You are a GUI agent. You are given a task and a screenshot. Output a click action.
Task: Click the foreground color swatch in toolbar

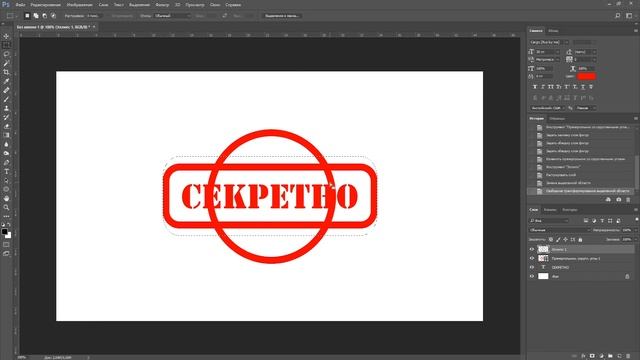coord(4,232)
